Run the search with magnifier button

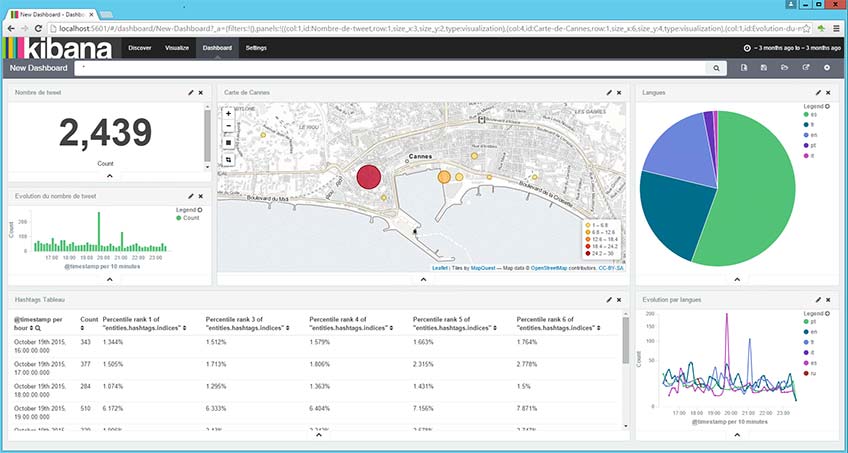pyautogui.click(x=717, y=68)
